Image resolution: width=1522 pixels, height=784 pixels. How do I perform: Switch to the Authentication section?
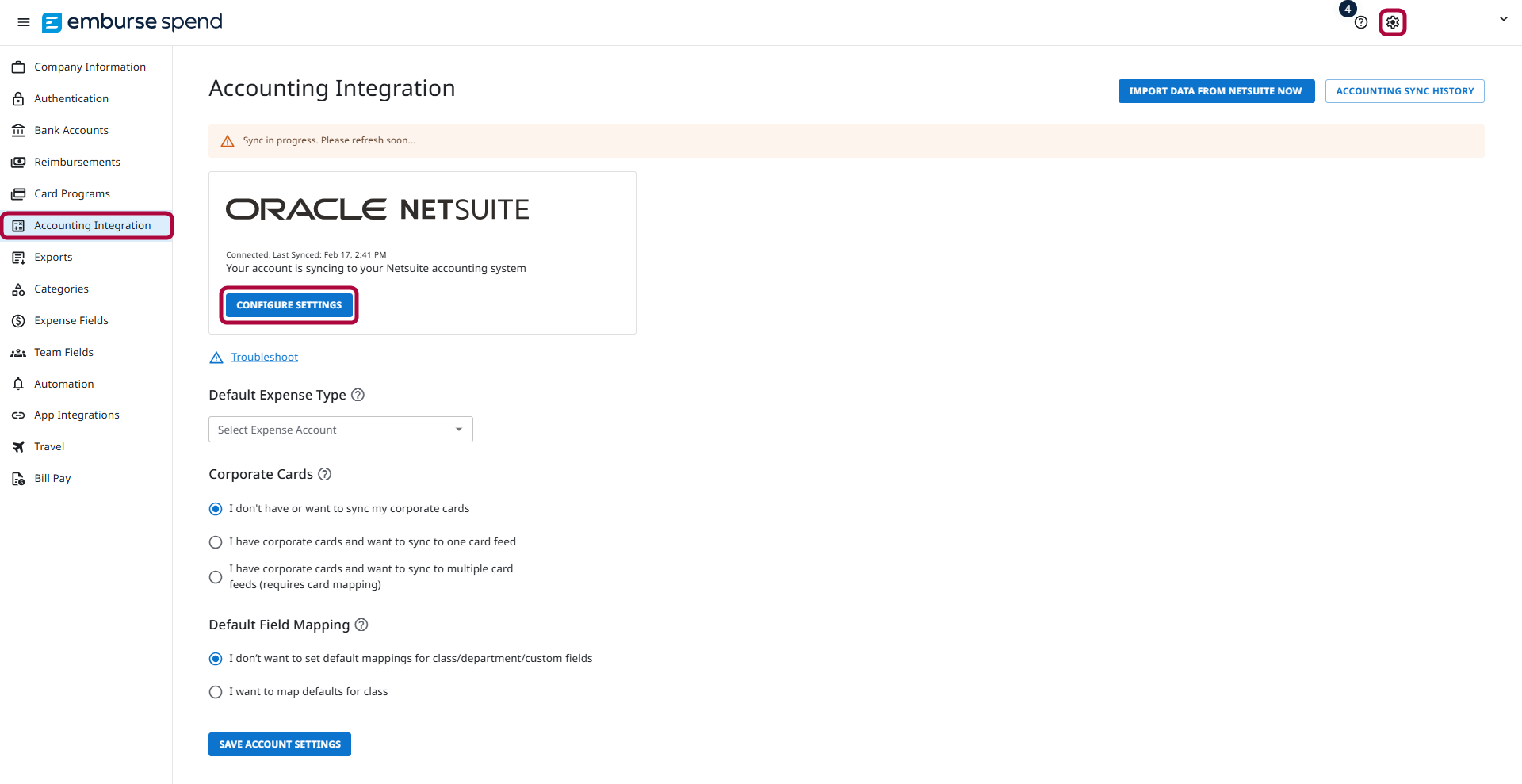(x=71, y=98)
